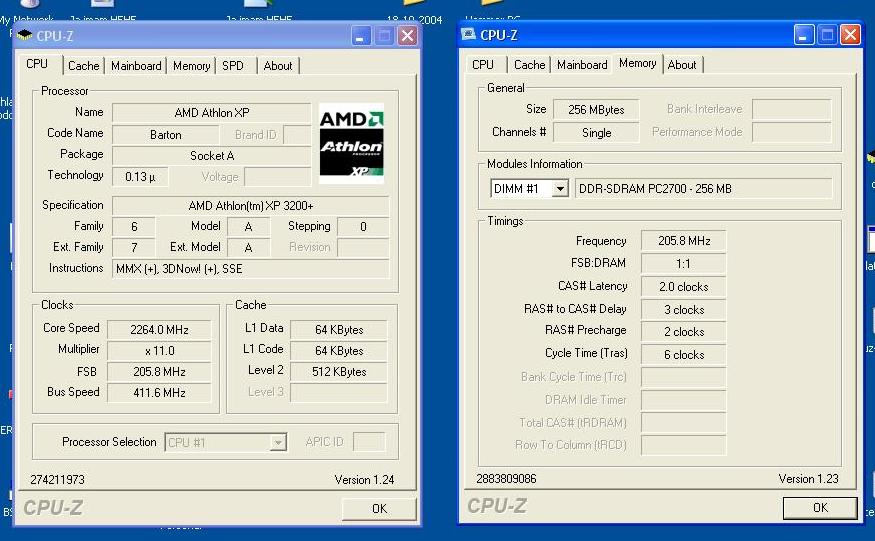Image resolution: width=875 pixels, height=541 pixels.
Task: Click CAS# Latency value 2.0 clocks
Action: click(684, 286)
